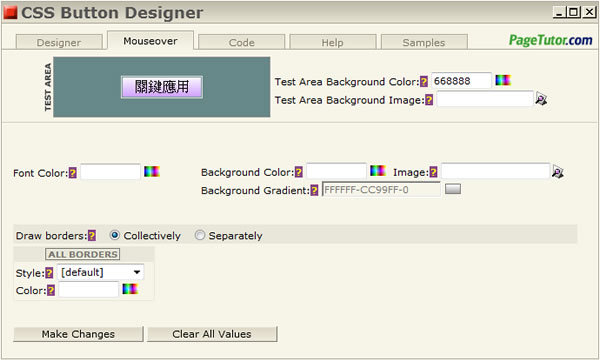This screenshot has width=600, height=362.
Task: Focus the button Image path field
Action: click(x=495, y=171)
